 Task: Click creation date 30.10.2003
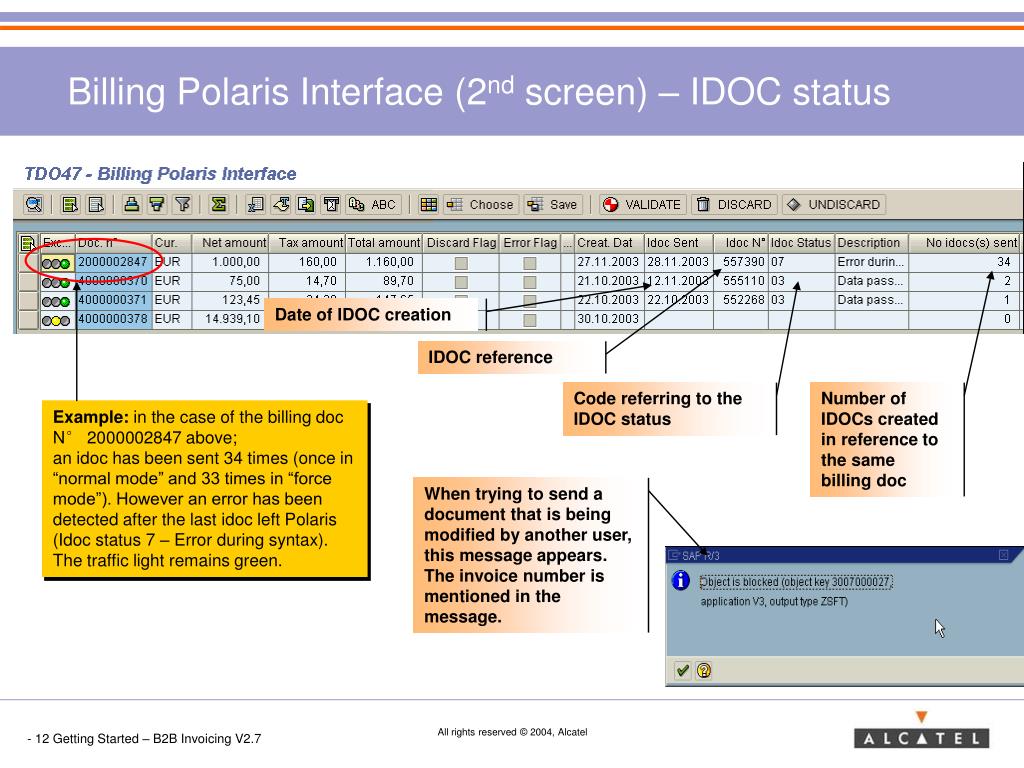pos(609,319)
